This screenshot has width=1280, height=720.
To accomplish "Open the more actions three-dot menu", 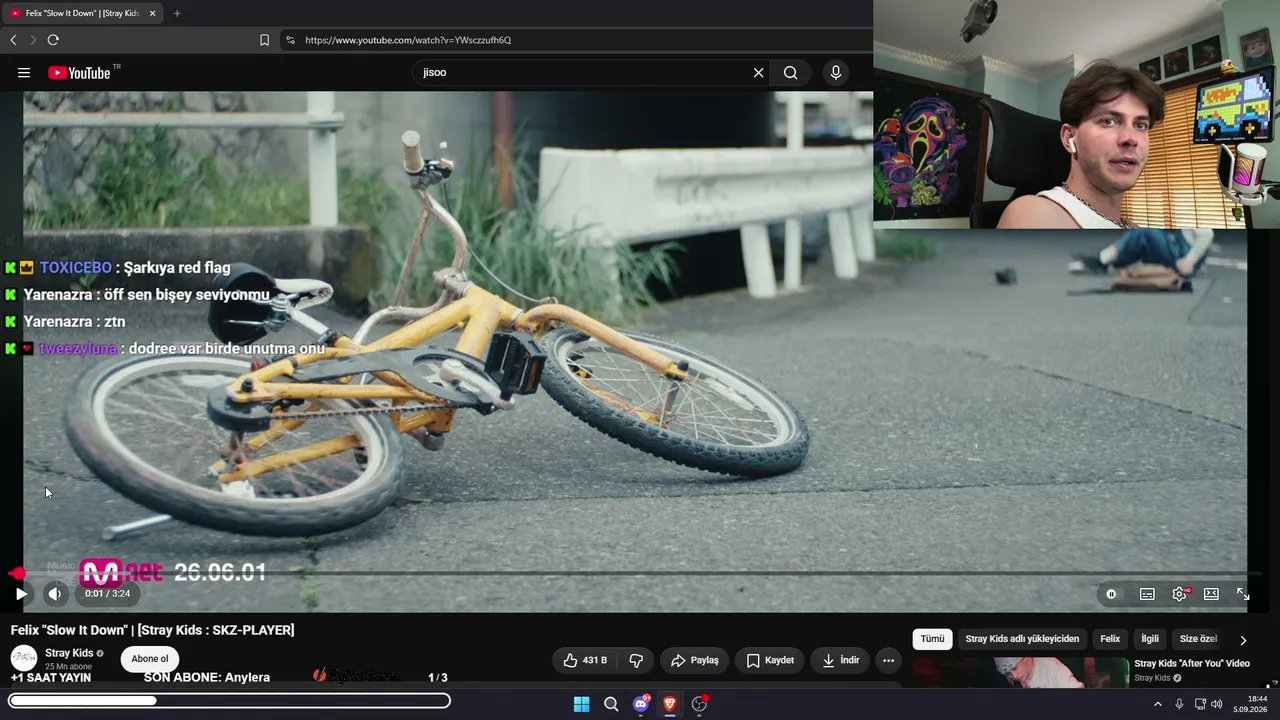I will pos(888,660).
